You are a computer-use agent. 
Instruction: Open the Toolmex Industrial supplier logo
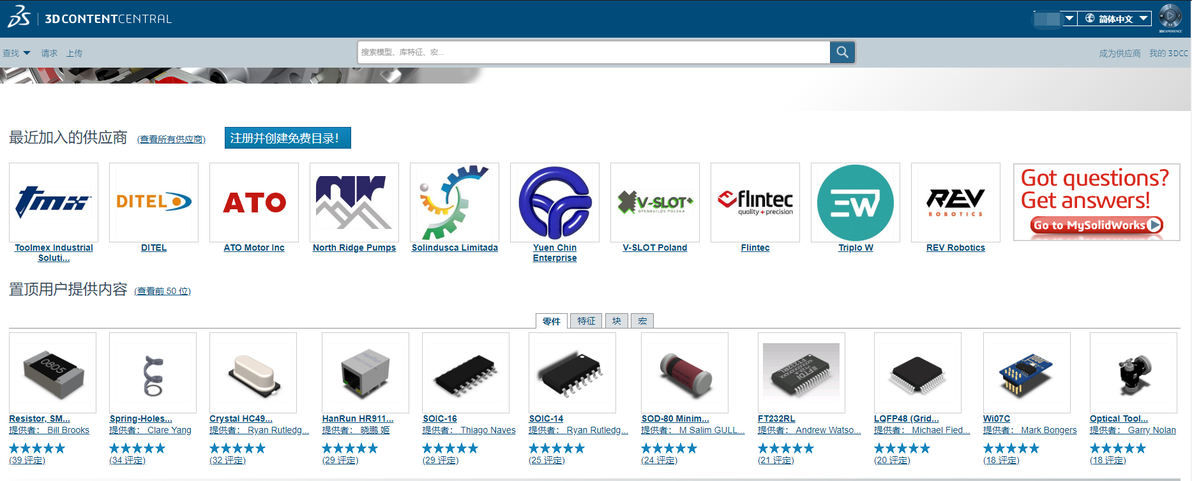coord(53,202)
